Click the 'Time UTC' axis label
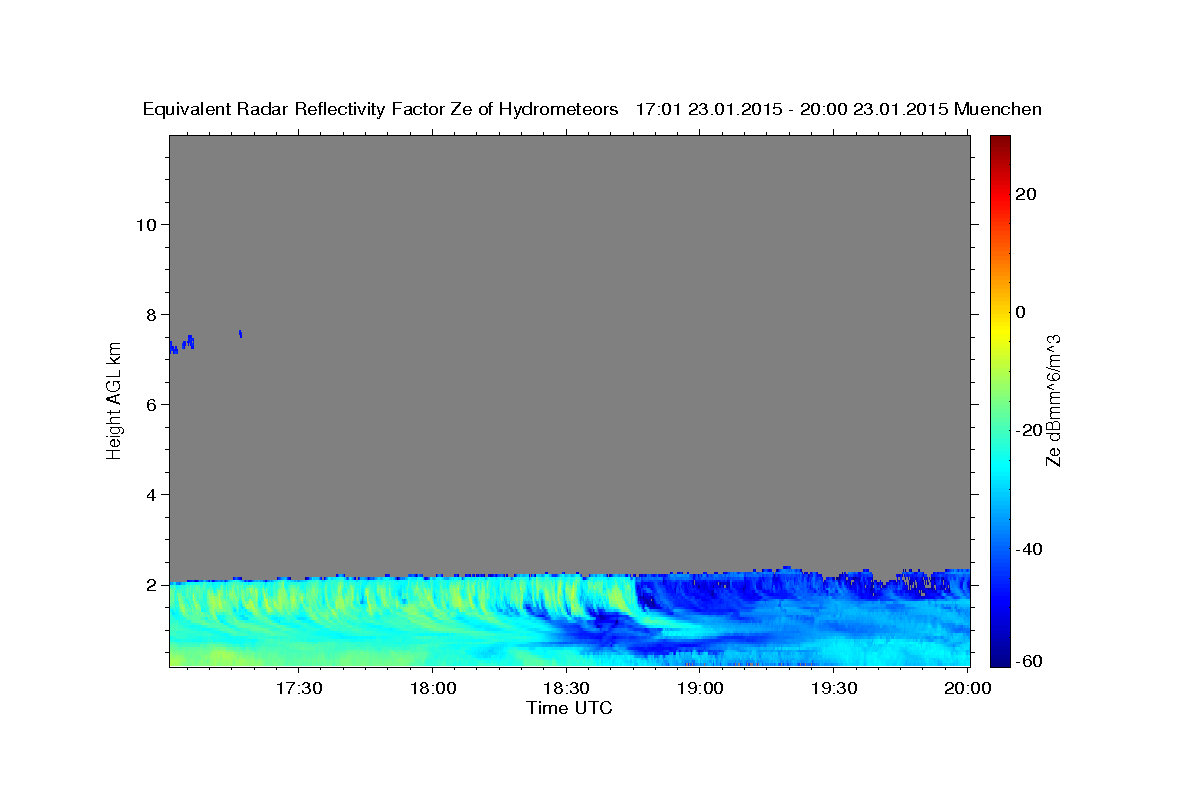Image resolution: width=1200 pixels, height=800 pixels. pyautogui.click(x=569, y=708)
